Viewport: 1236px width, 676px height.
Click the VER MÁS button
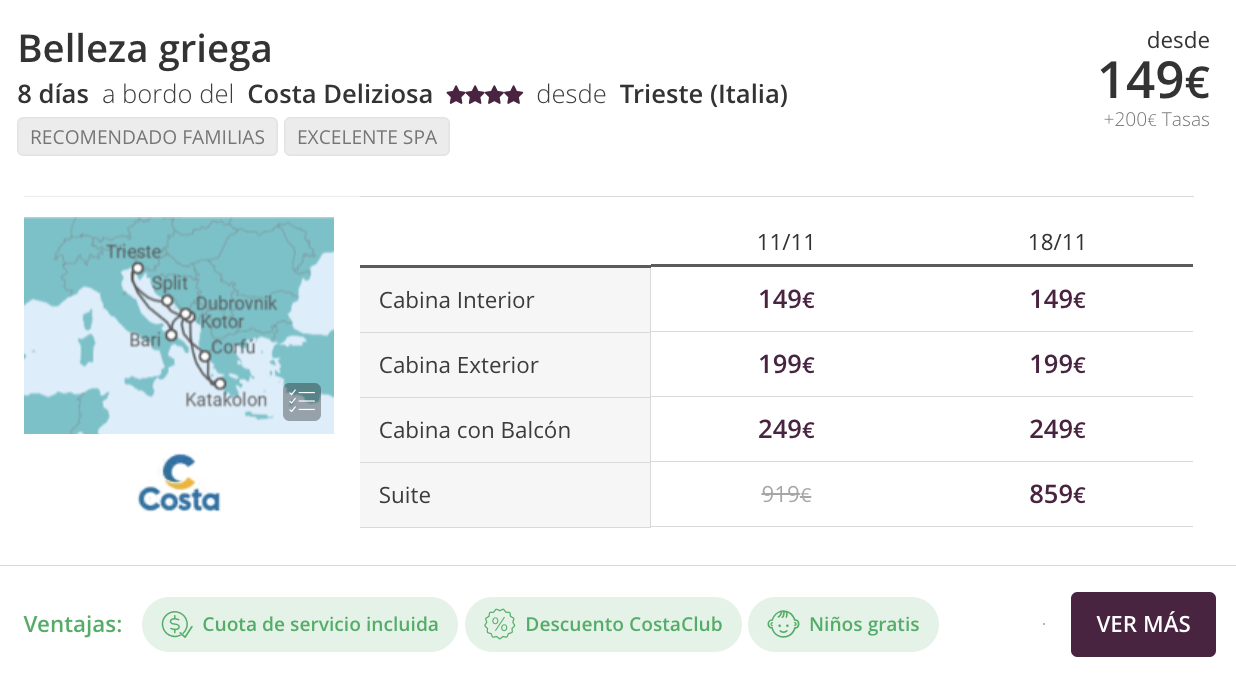tap(1143, 624)
